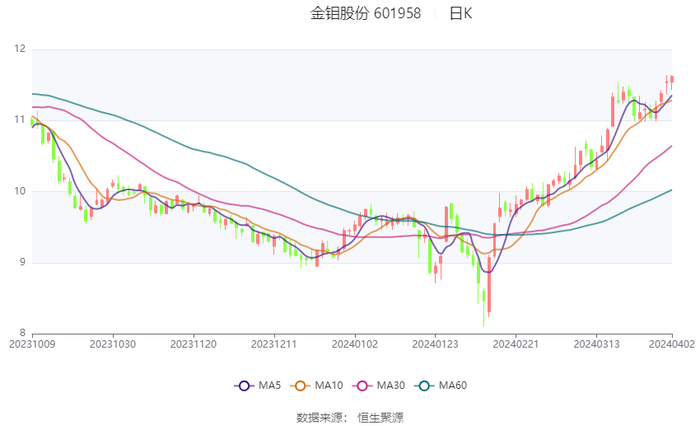Screen dimensions: 700x426
Task: Click the 20240221 date on the x-axis
Action: [x=515, y=343]
